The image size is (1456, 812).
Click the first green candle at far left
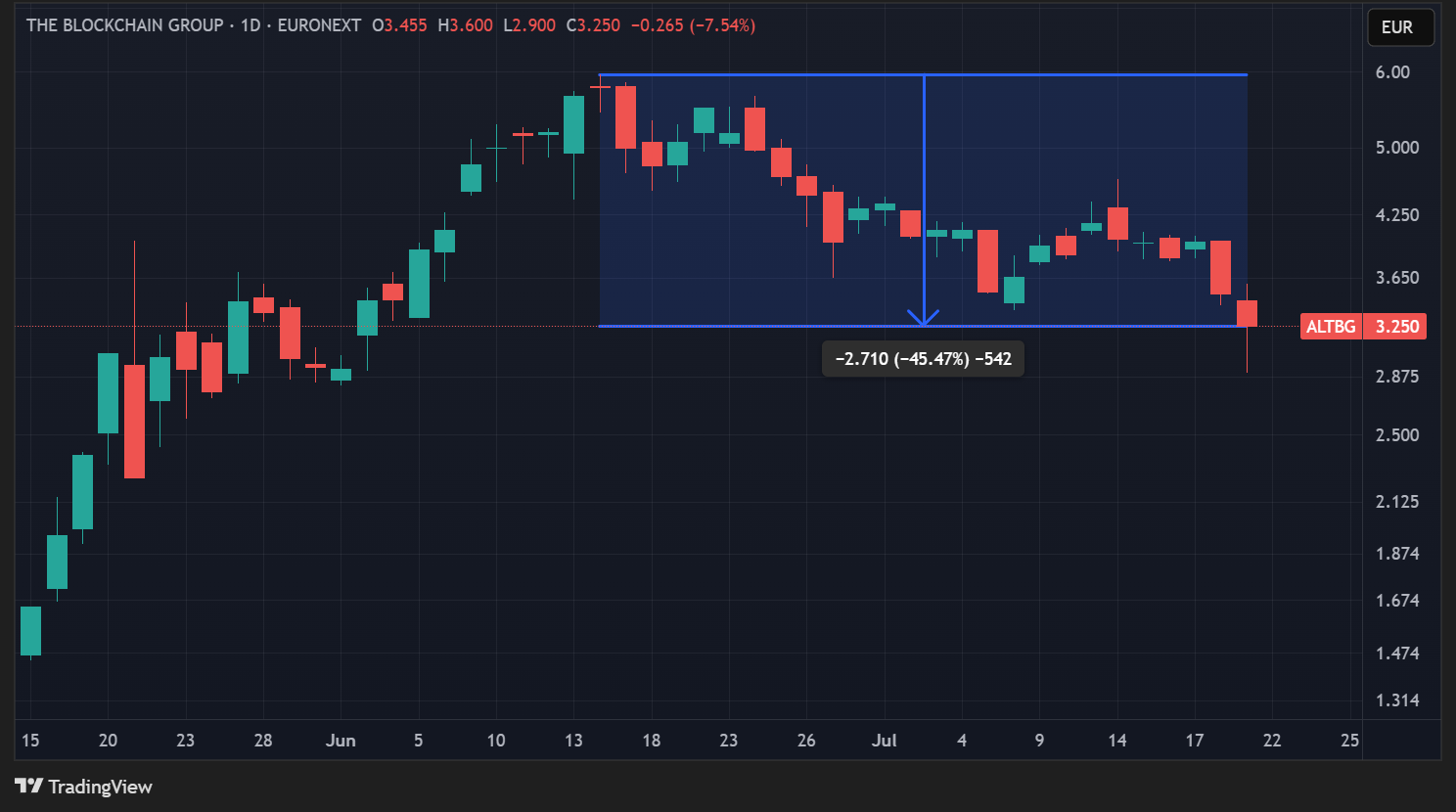(x=30, y=631)
